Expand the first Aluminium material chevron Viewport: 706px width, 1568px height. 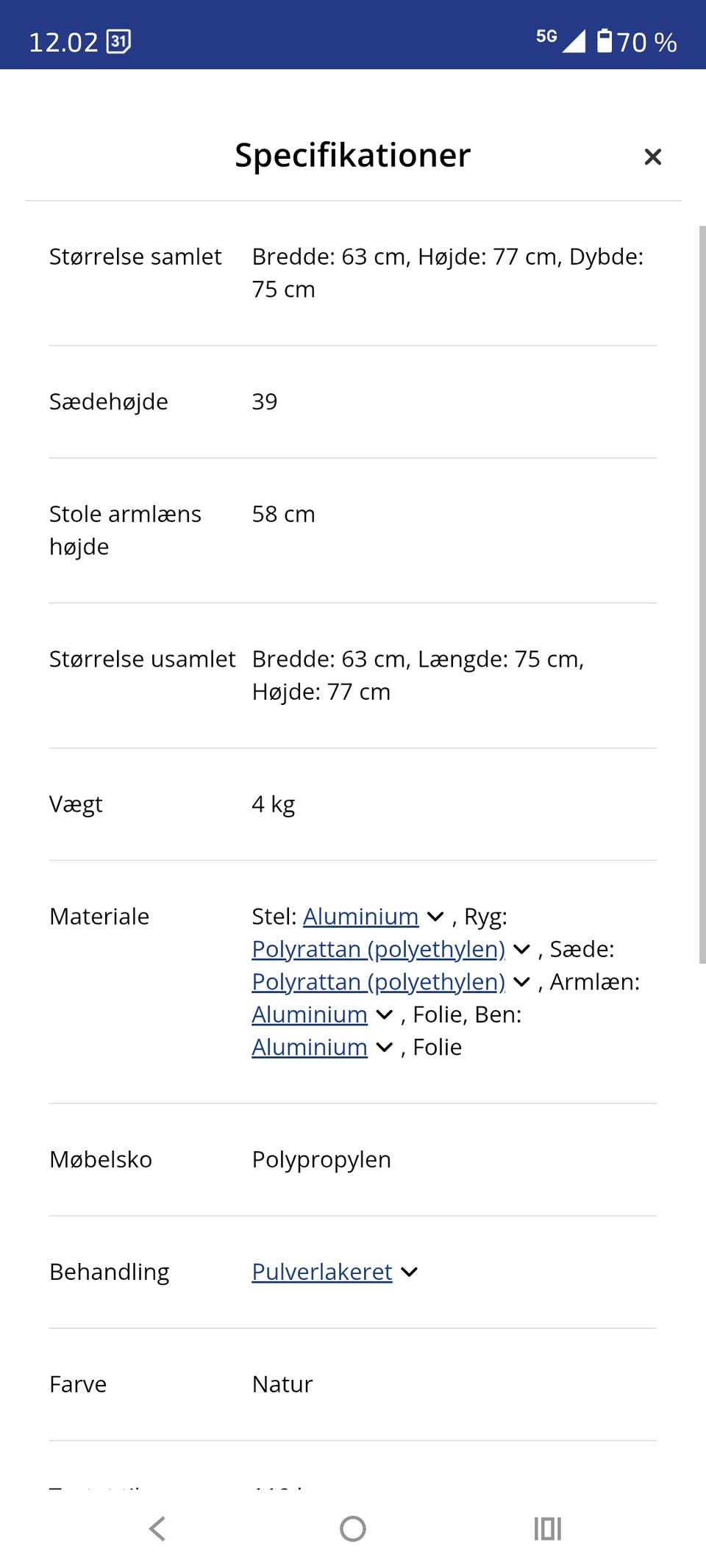coord(434,917)
